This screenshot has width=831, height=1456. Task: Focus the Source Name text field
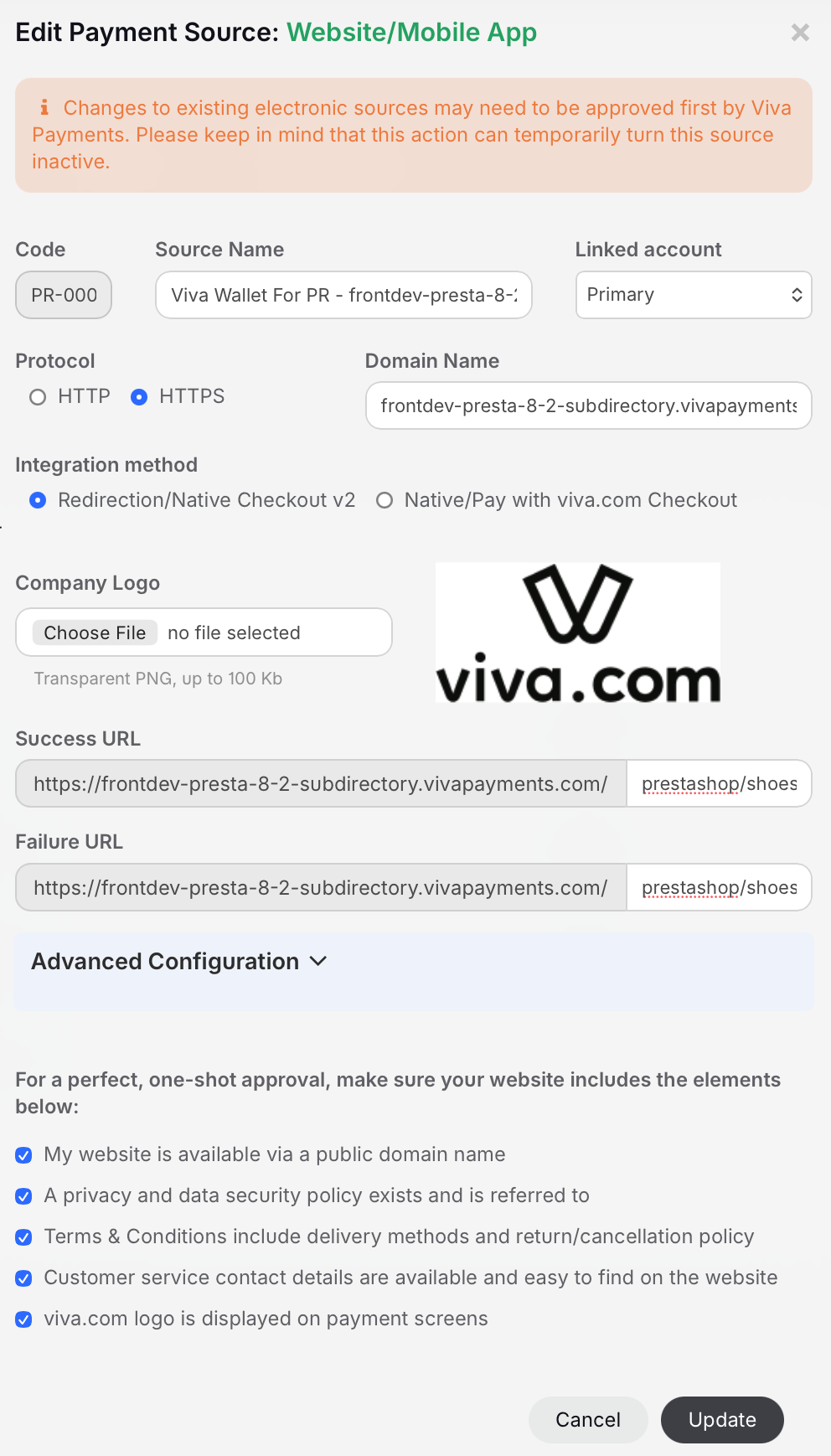(343, 295)
